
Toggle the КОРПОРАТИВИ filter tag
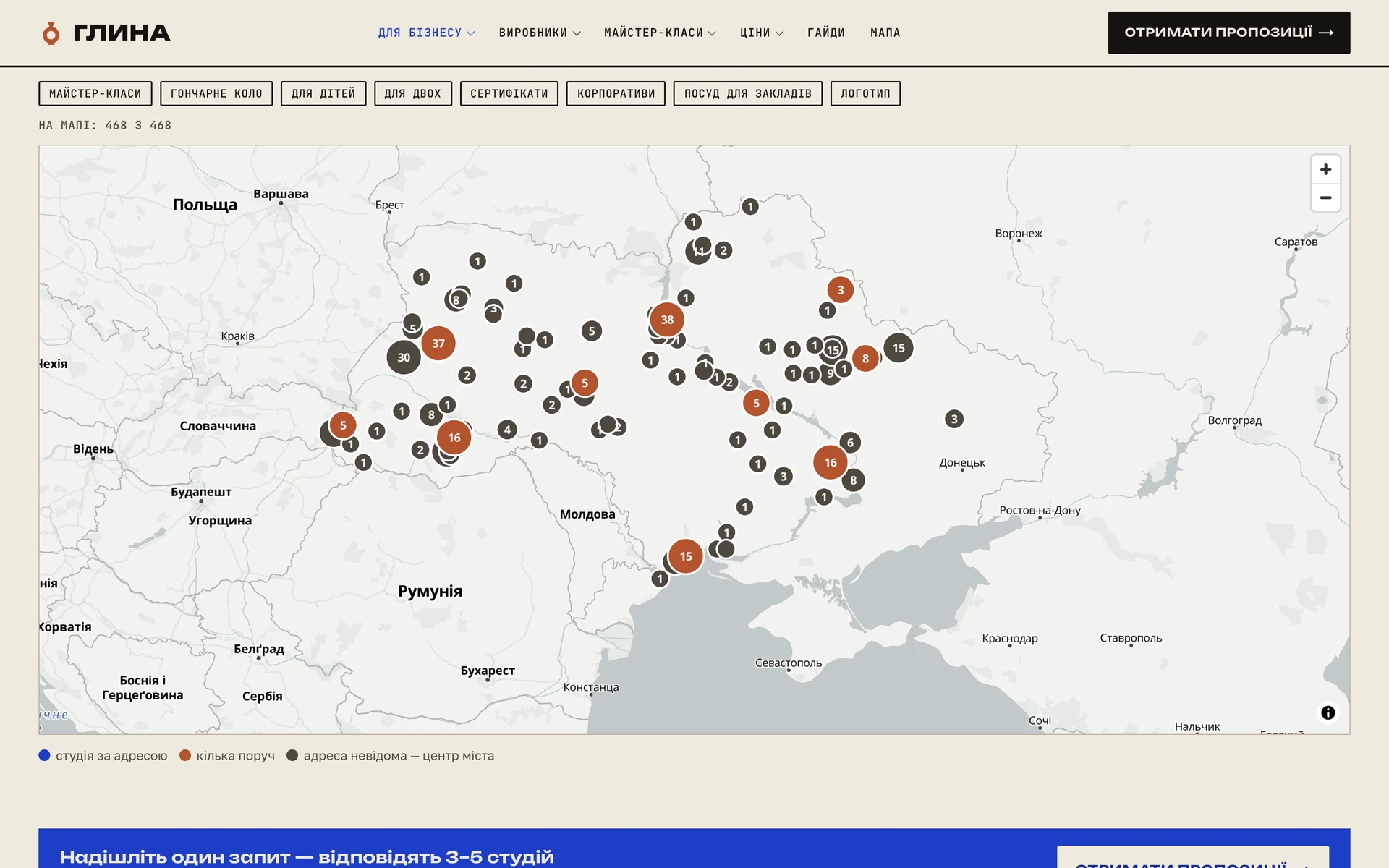[x=616, y=93]
